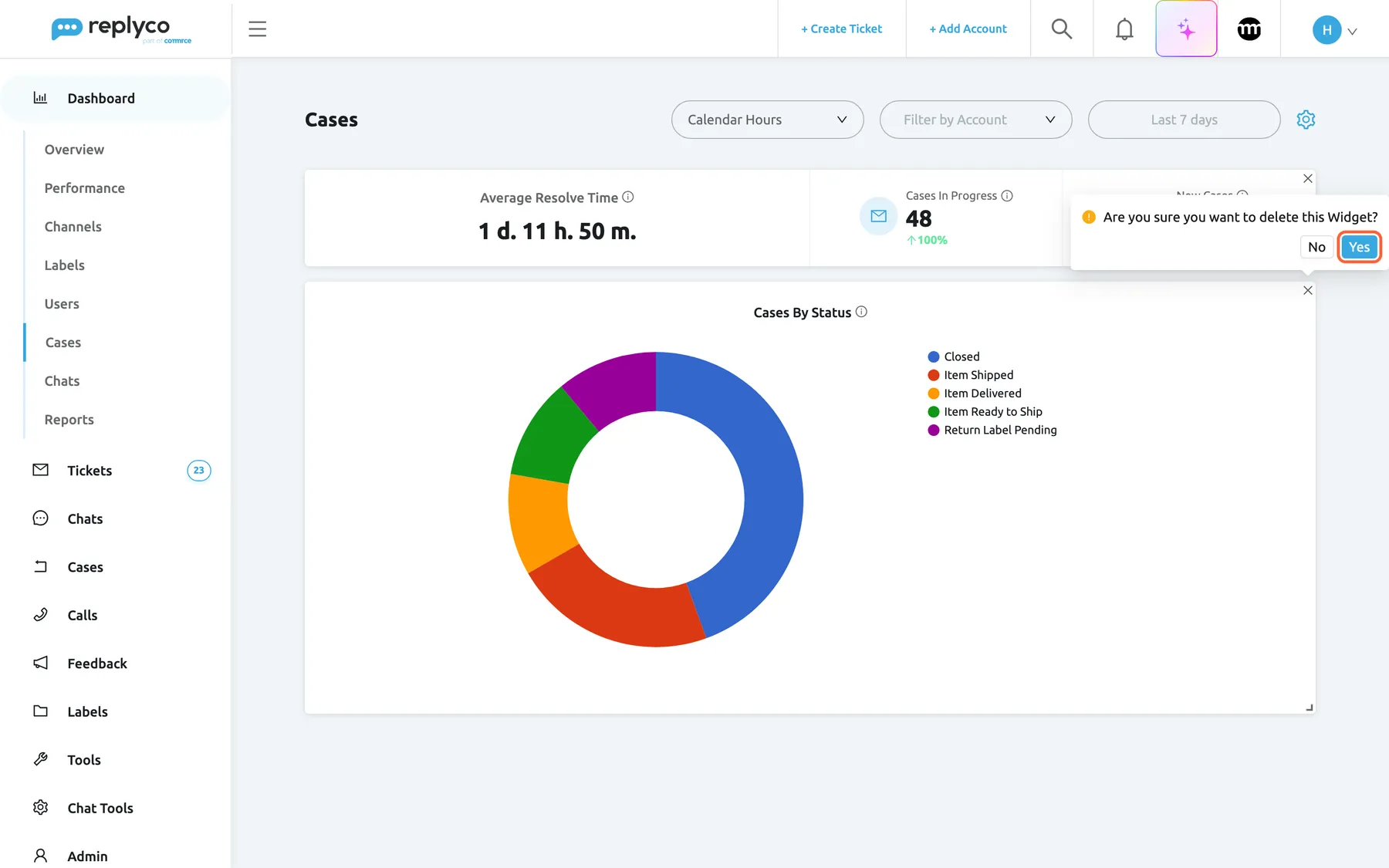Open notifications bell icon
The image size is (1389, 868).
[1124, 29]
